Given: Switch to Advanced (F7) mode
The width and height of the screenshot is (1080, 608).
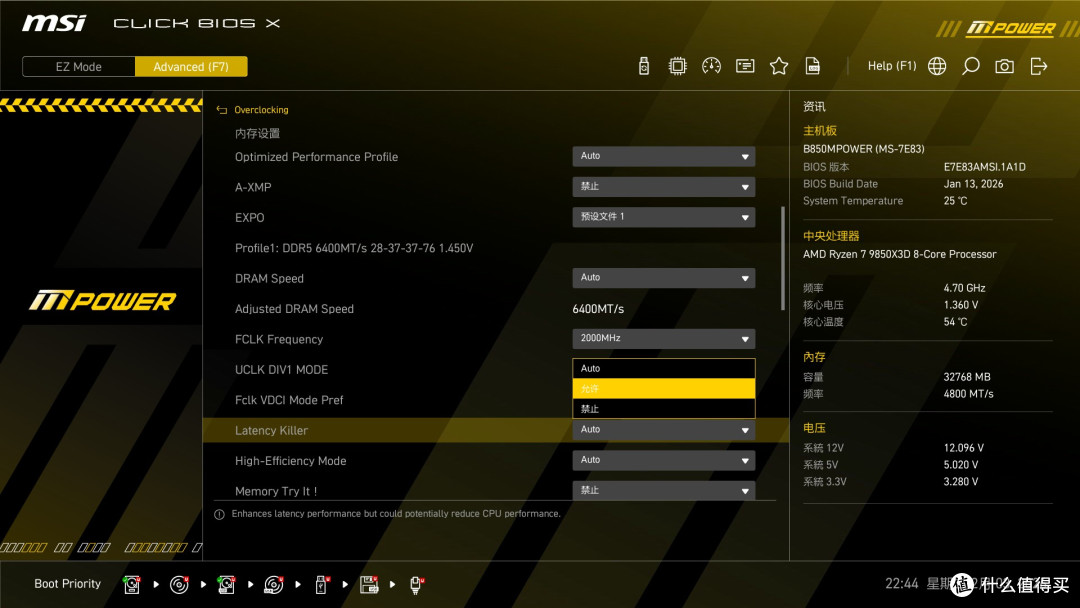Looking at the screenshot, I should tap(191, 67).
